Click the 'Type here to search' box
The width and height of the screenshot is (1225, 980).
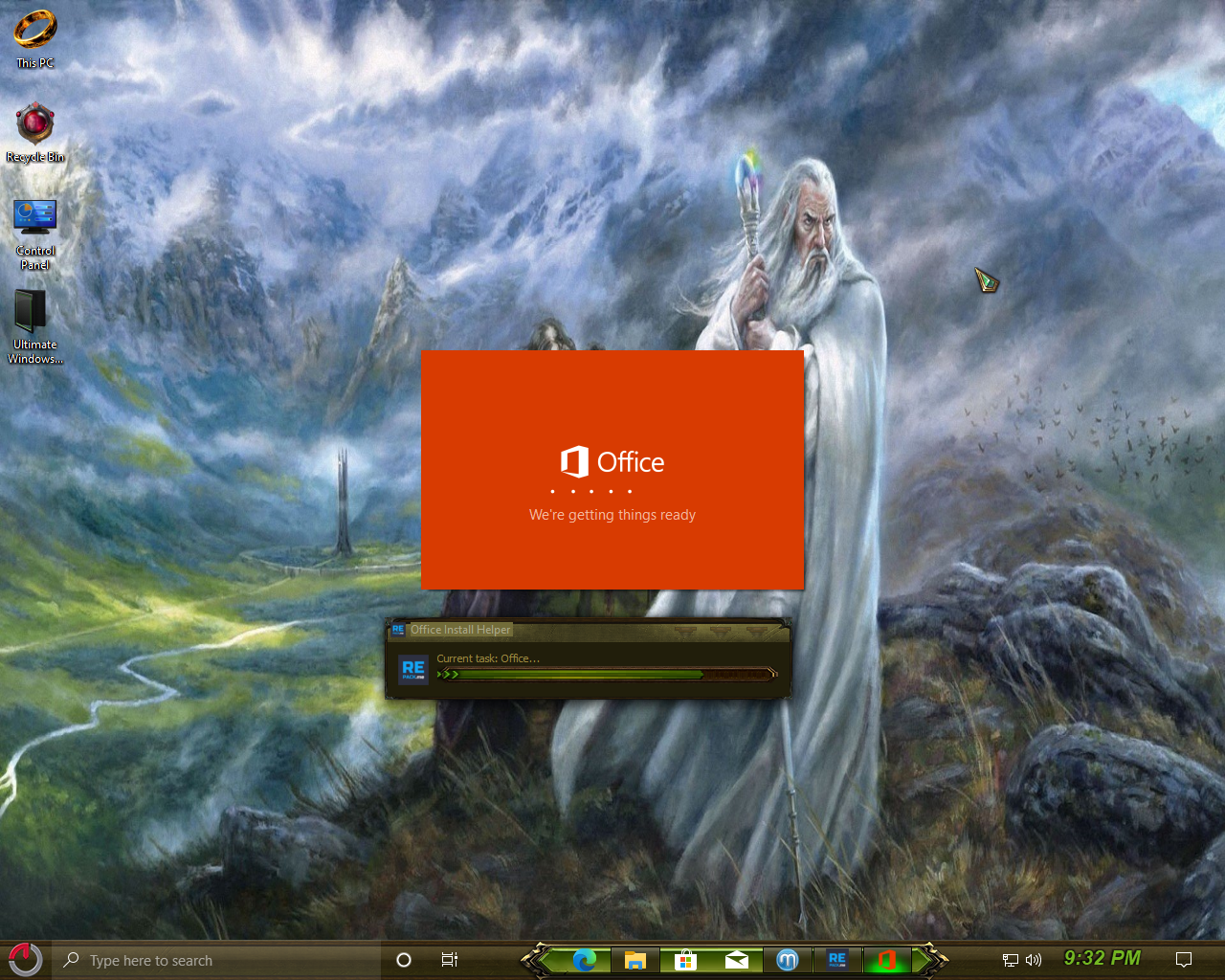pyautogui.click(x=218, y=960)
